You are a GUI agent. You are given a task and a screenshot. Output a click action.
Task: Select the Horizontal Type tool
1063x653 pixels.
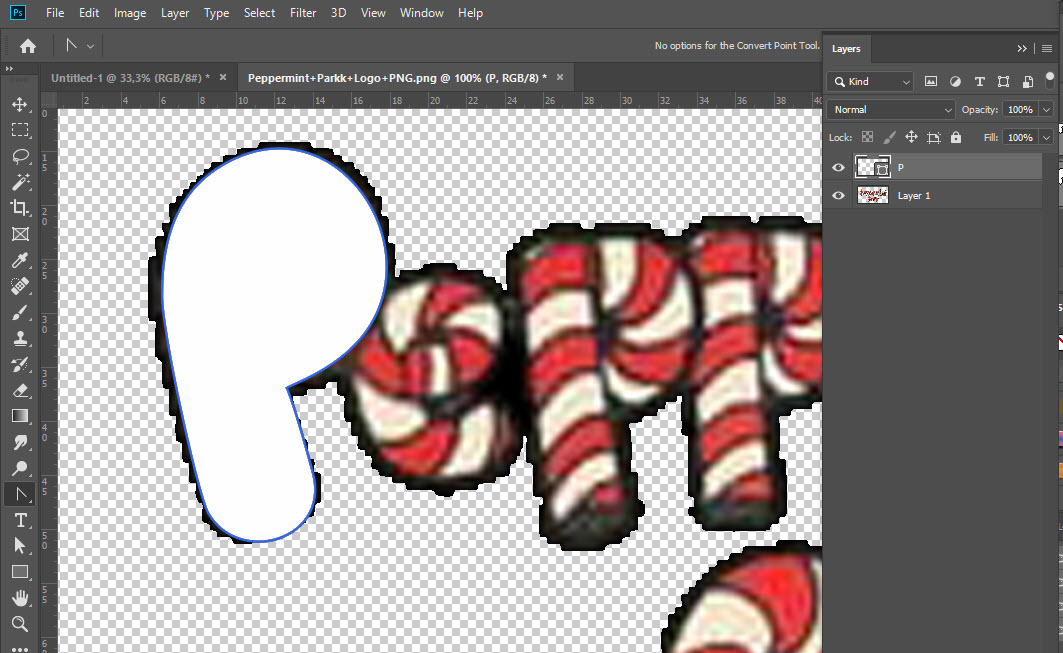click(20, 520)
